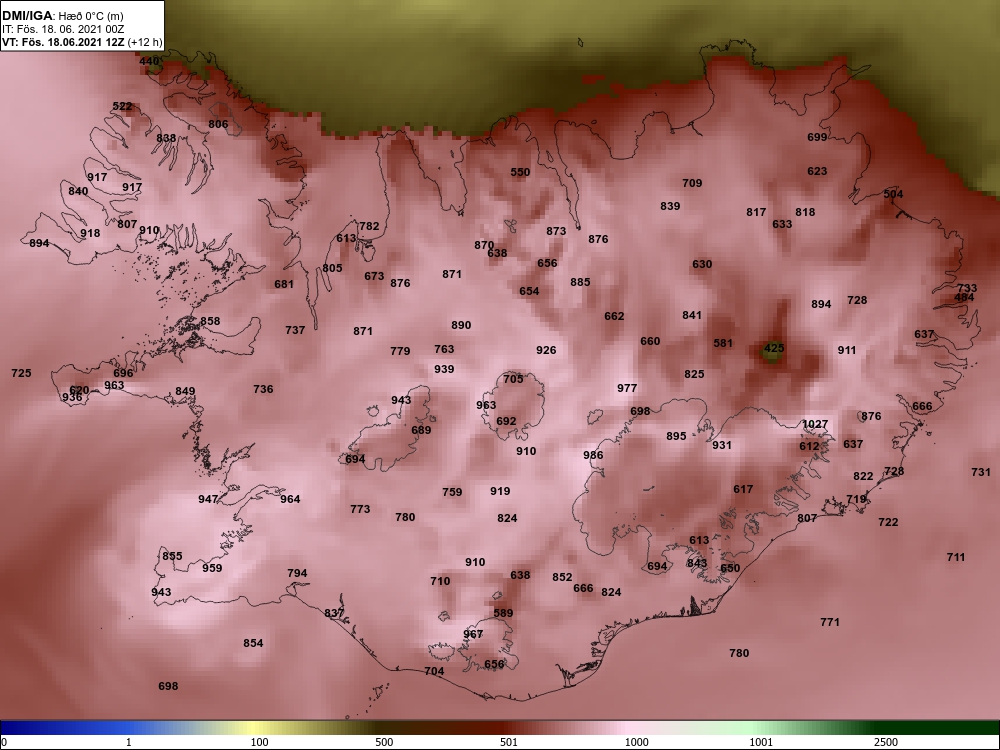
Task: Click the map value 986
Action: pyautogui.click(x=593, y=455)
